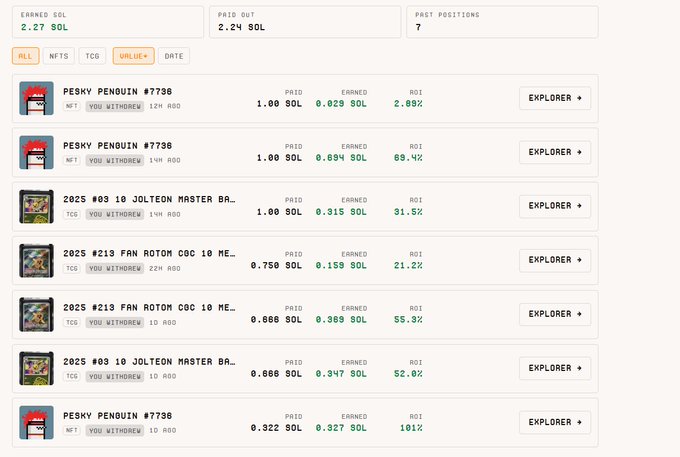The height and width of the screenshot is (457, 680).
Task: Click Pesky Penguin thumbnail paid 0.322 SOL
Action: click(36, 423)
